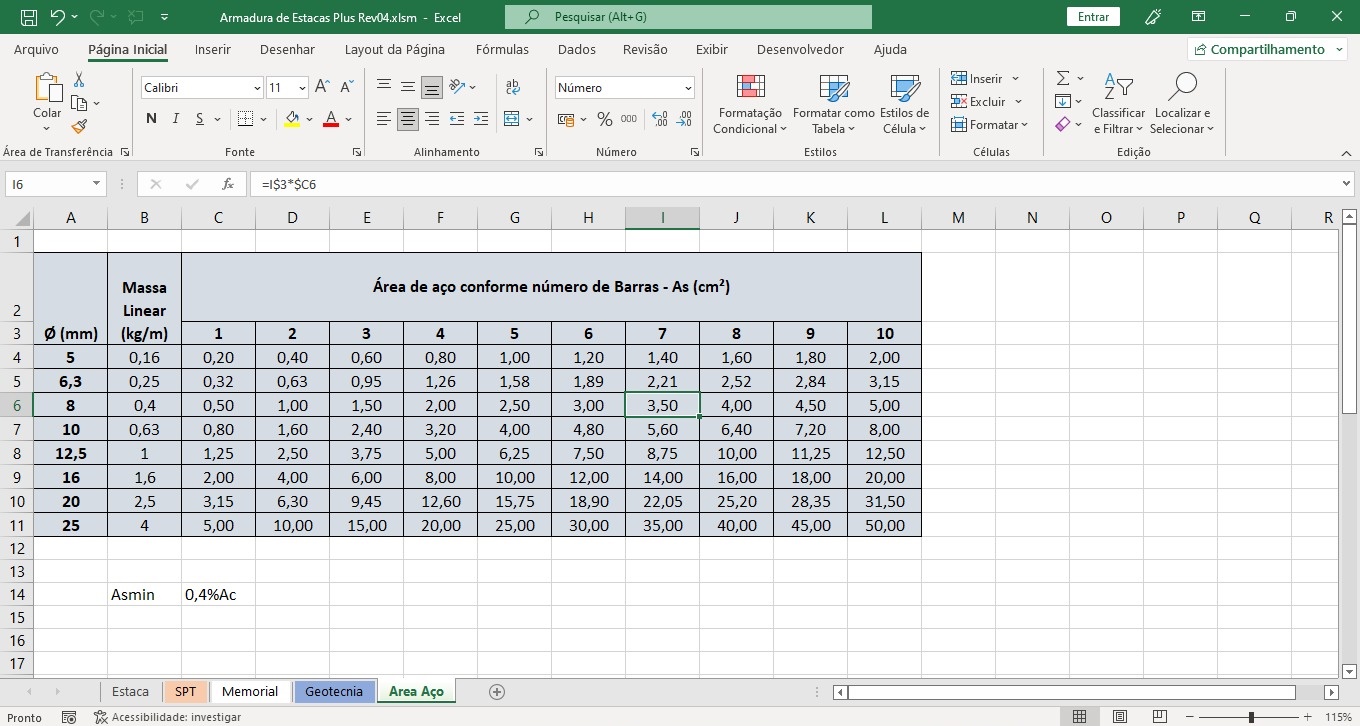Click the wrap text icon

point(513,88)
